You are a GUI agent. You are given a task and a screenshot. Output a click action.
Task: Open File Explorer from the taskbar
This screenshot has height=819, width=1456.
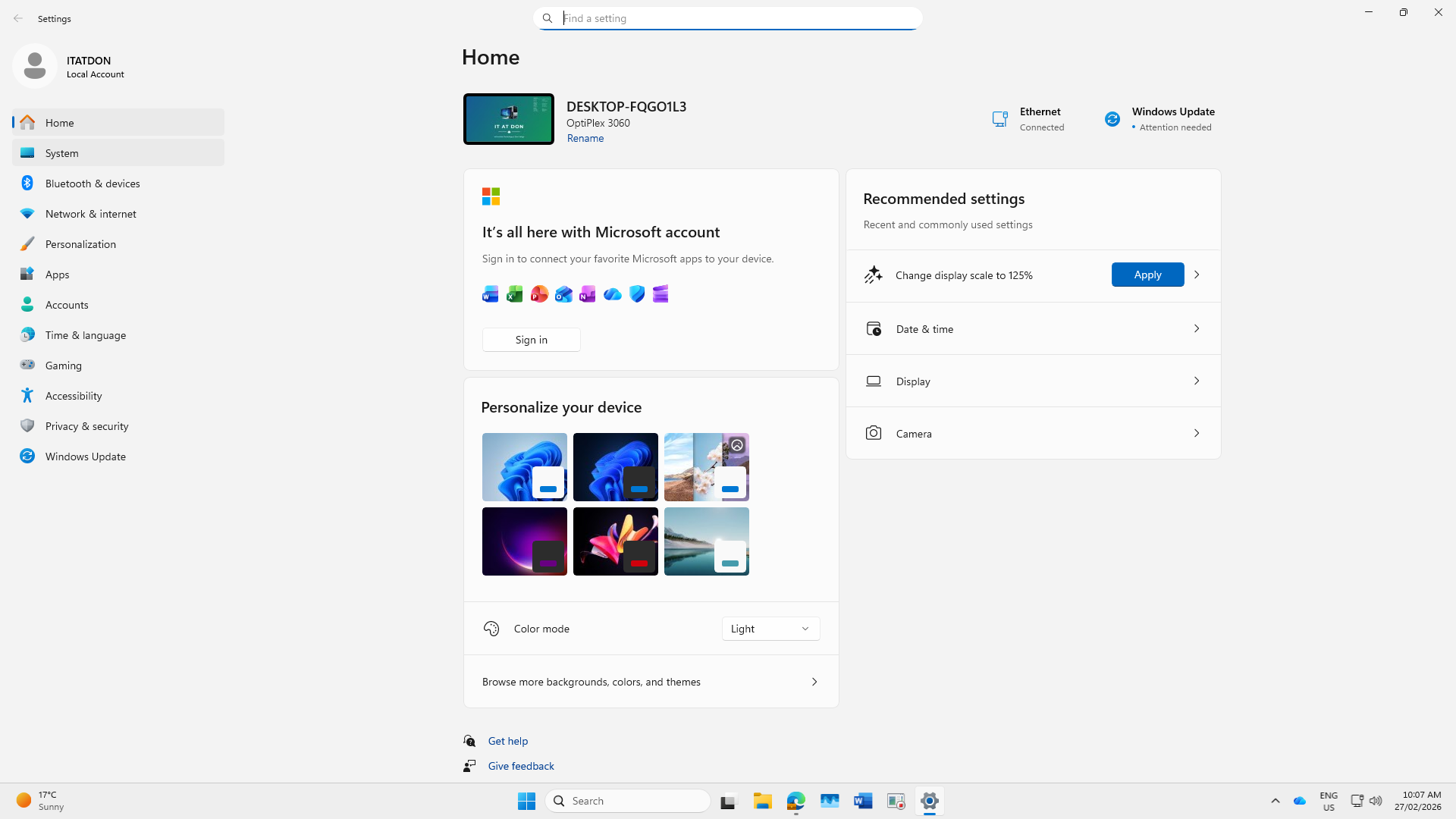coord(762,801)
